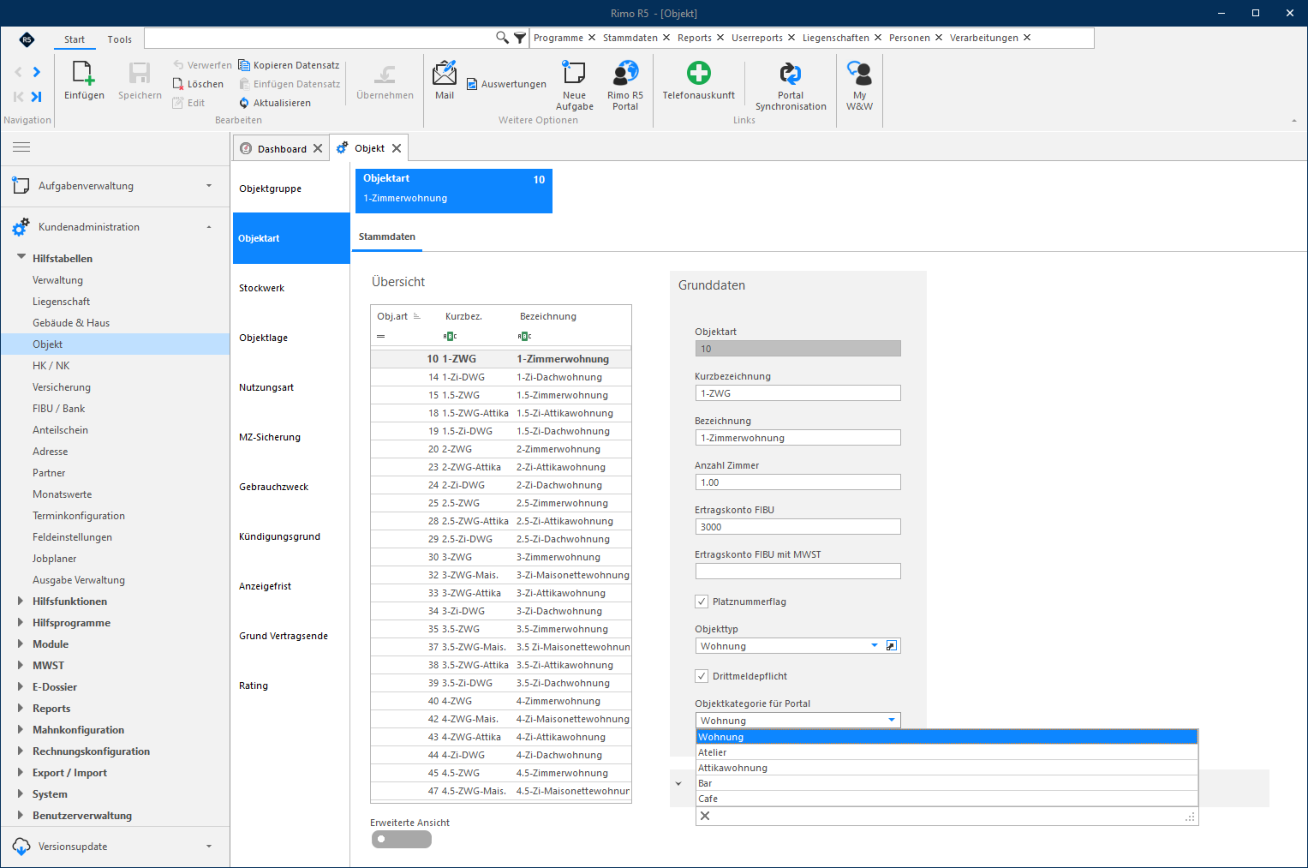Expand the Aufgabenverwaltung section
Image resolution: width=1308 pixels, height=868 pixels.
tap(209, 185)
